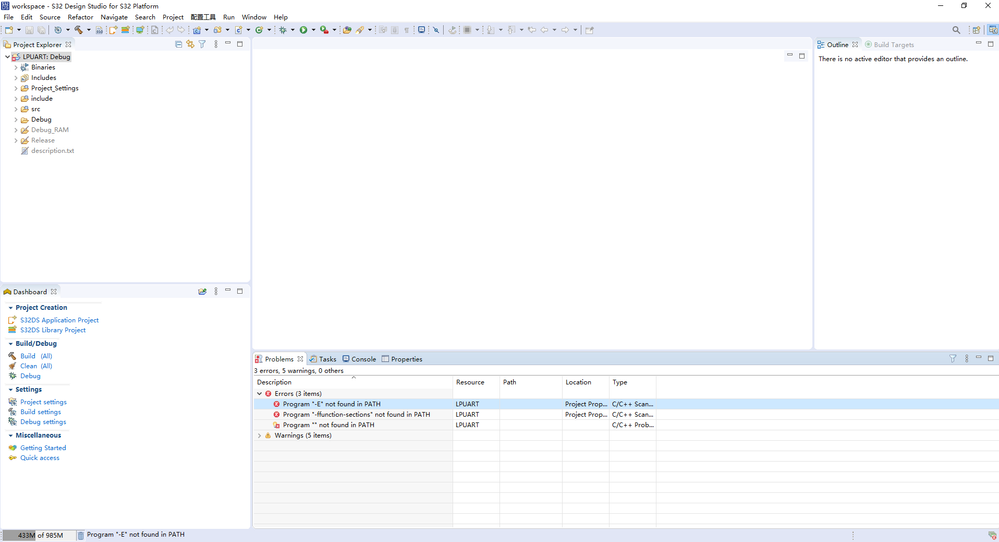Open dropdown arrow beside Run icon
Image resolution: width=999 pixels, height=542 pixels.
[x=313, y=30]
